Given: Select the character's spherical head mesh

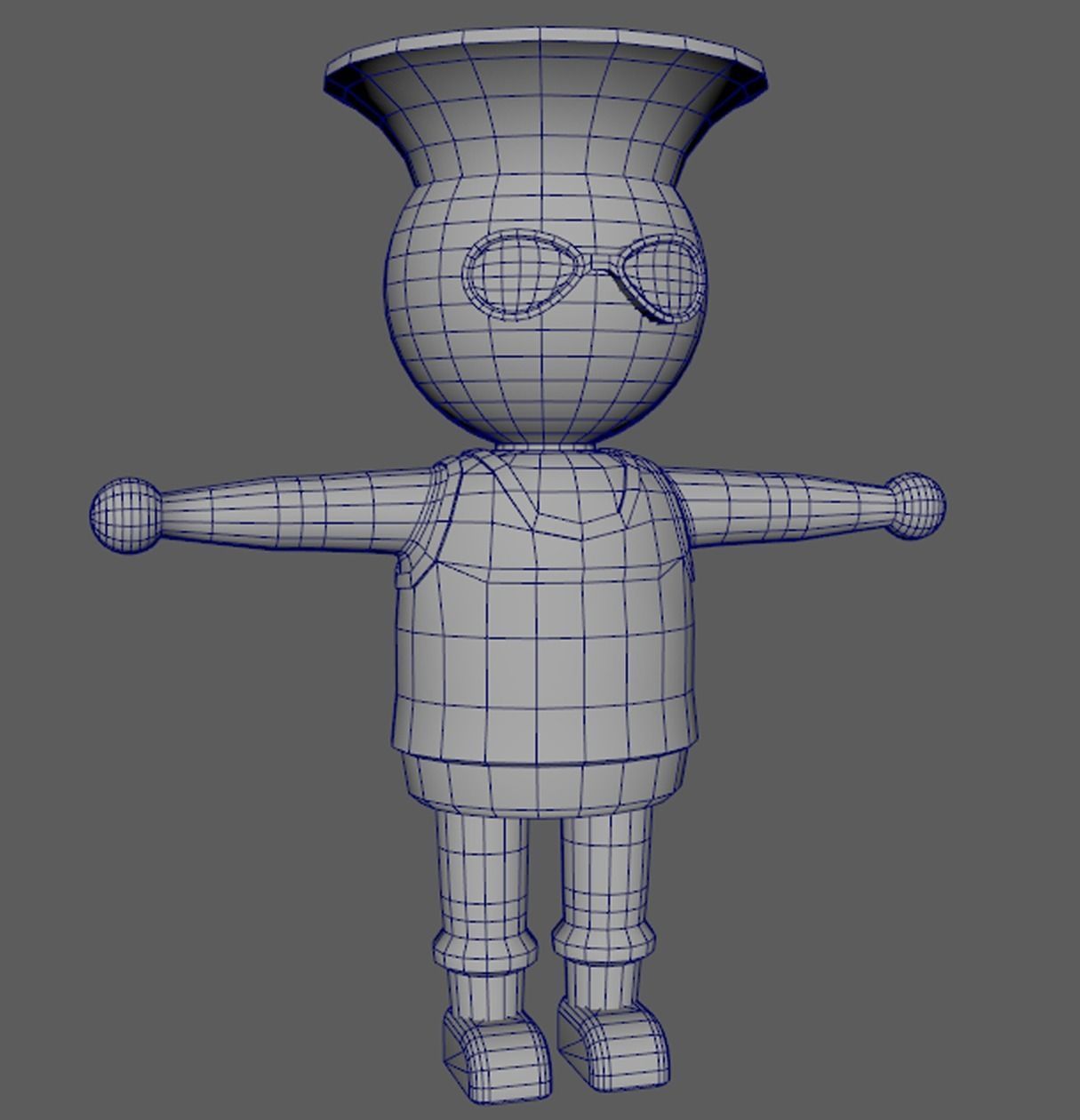Looking at the screenshot, I should (x=545, y=356).
